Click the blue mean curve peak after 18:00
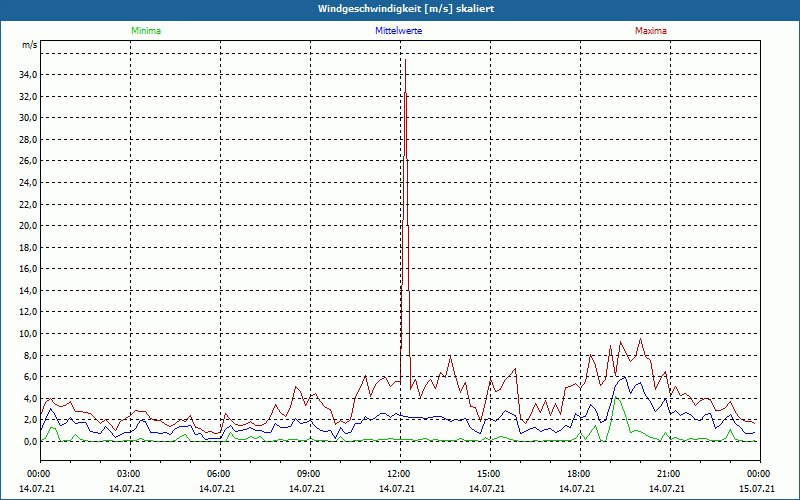This screenshot has height=500, width=800. 624,377
